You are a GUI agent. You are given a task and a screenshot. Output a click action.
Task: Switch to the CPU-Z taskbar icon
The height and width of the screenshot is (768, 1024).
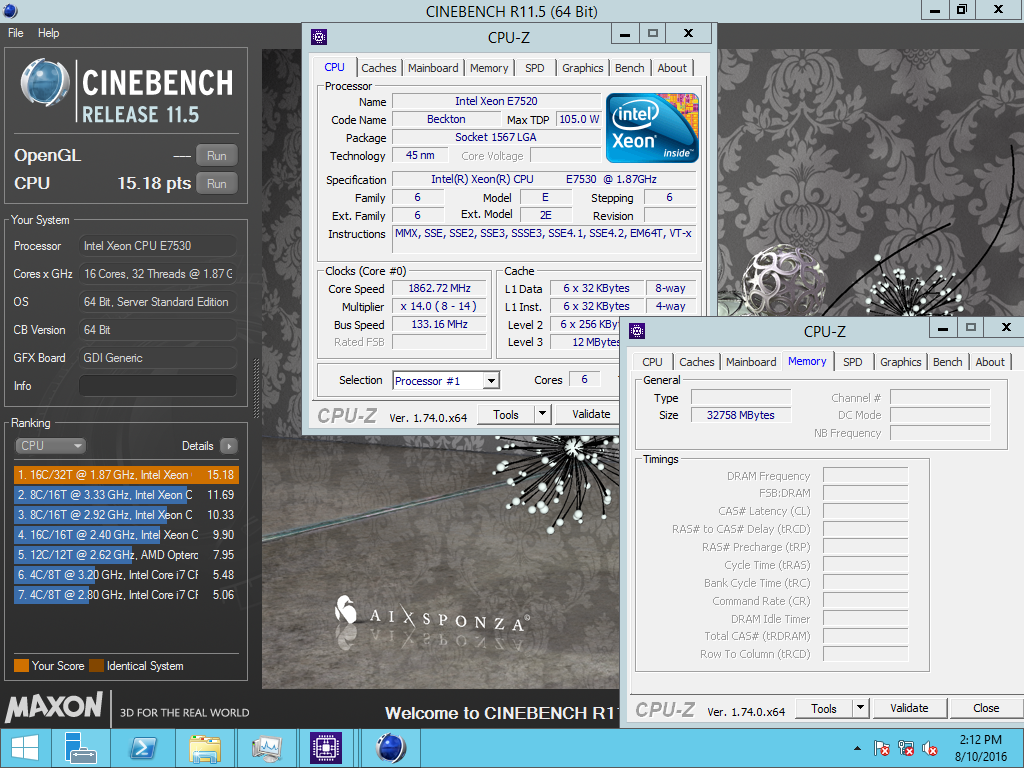327,748
